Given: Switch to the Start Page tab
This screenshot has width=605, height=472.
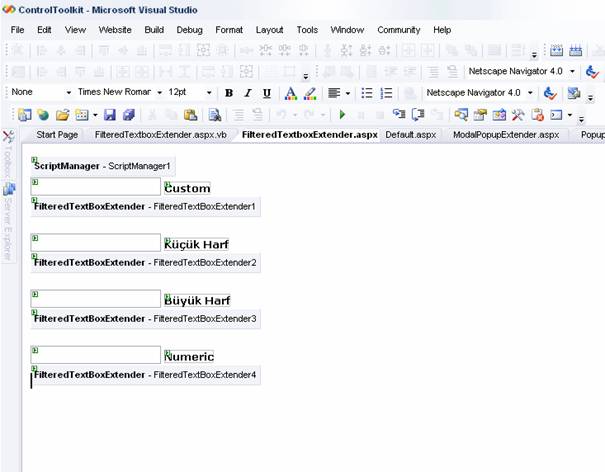Looking at the screenshot, I should click(57, 135).
